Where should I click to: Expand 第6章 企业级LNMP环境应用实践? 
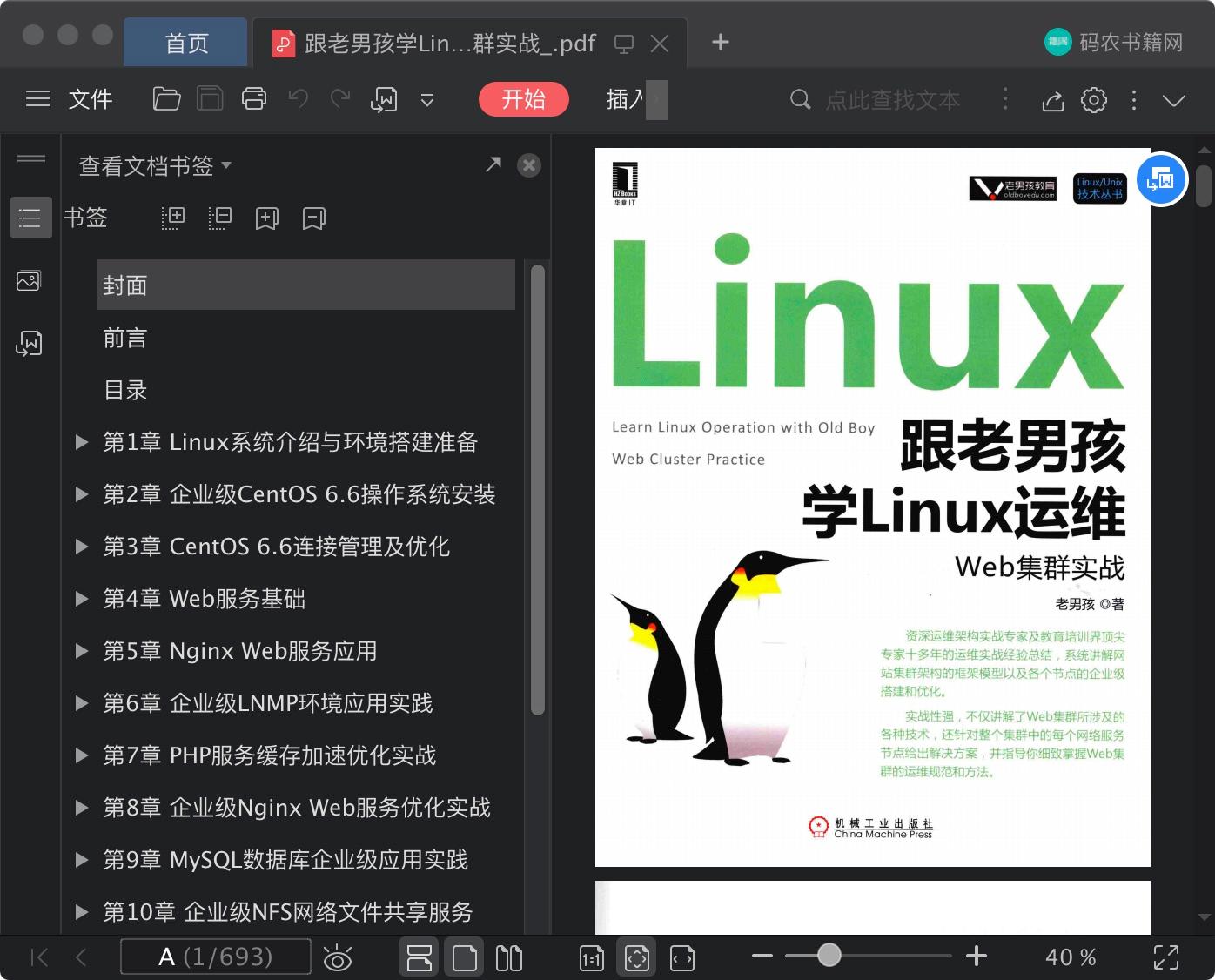pos(82,703)
